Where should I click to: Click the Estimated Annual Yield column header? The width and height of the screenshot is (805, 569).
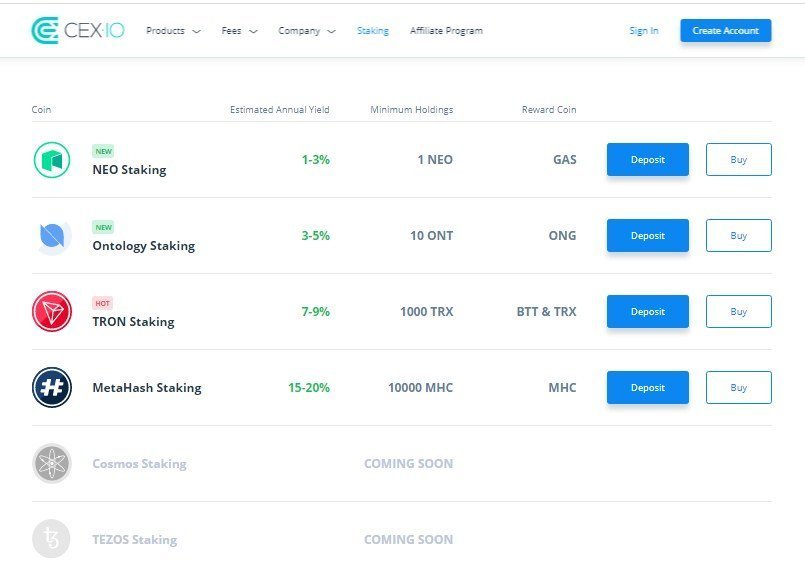coord(280,109)
